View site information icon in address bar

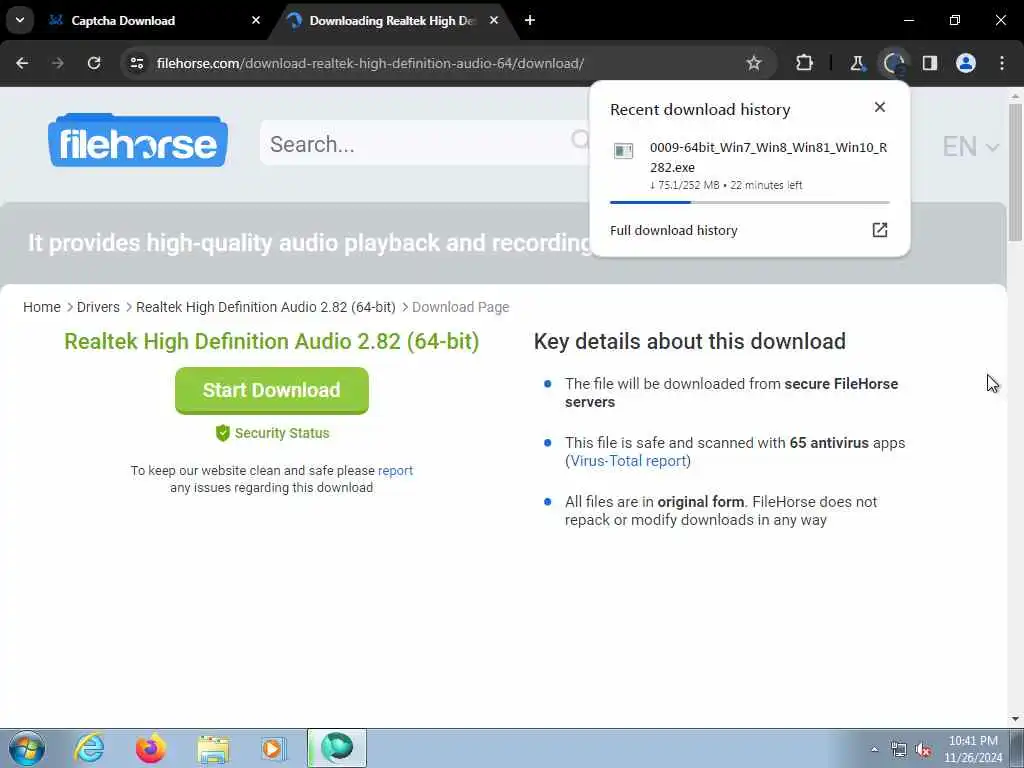click(136, 63)
